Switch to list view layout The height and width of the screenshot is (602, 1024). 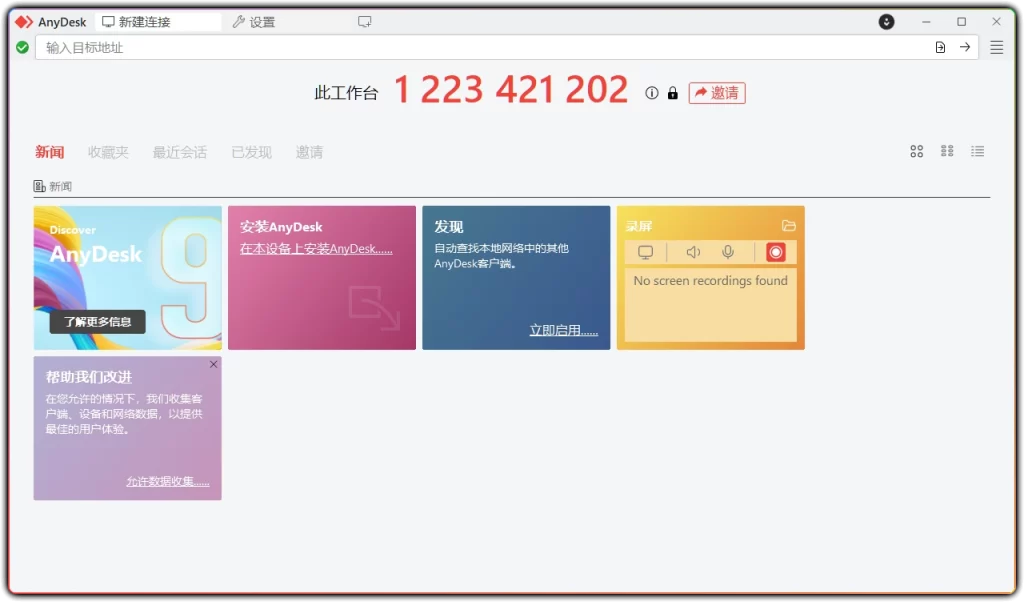(x=977, y=151)
